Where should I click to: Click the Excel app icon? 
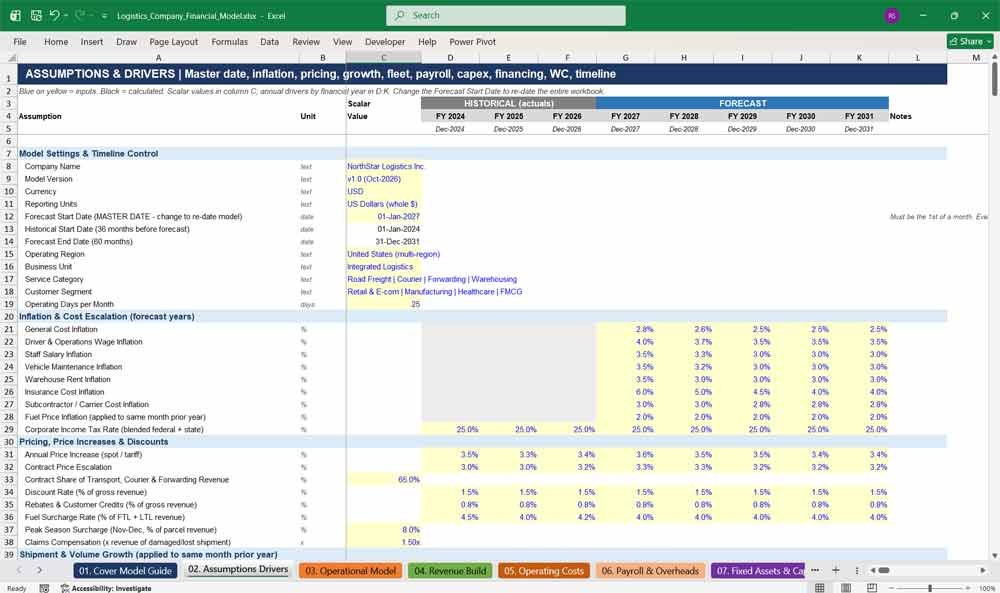tap(15, 15)
